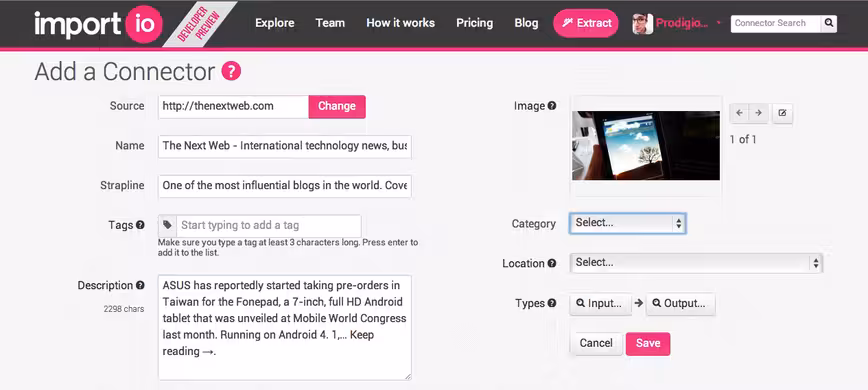Open the Team page
Image resolution: width=868 pixels, height=390 pixels.
pos(330,23)
